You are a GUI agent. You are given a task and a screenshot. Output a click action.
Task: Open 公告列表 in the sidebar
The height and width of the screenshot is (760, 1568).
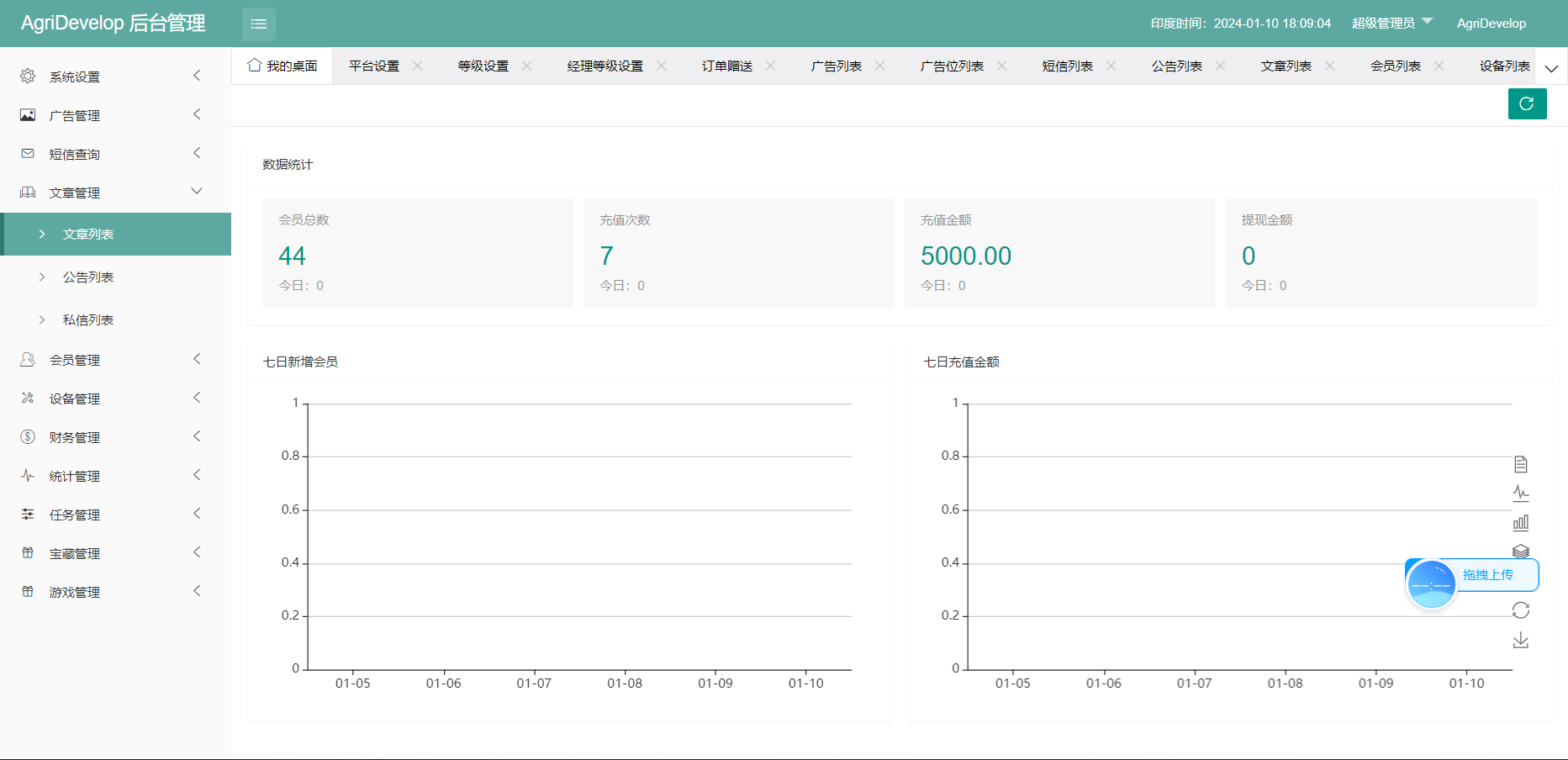tap(115, 277)
